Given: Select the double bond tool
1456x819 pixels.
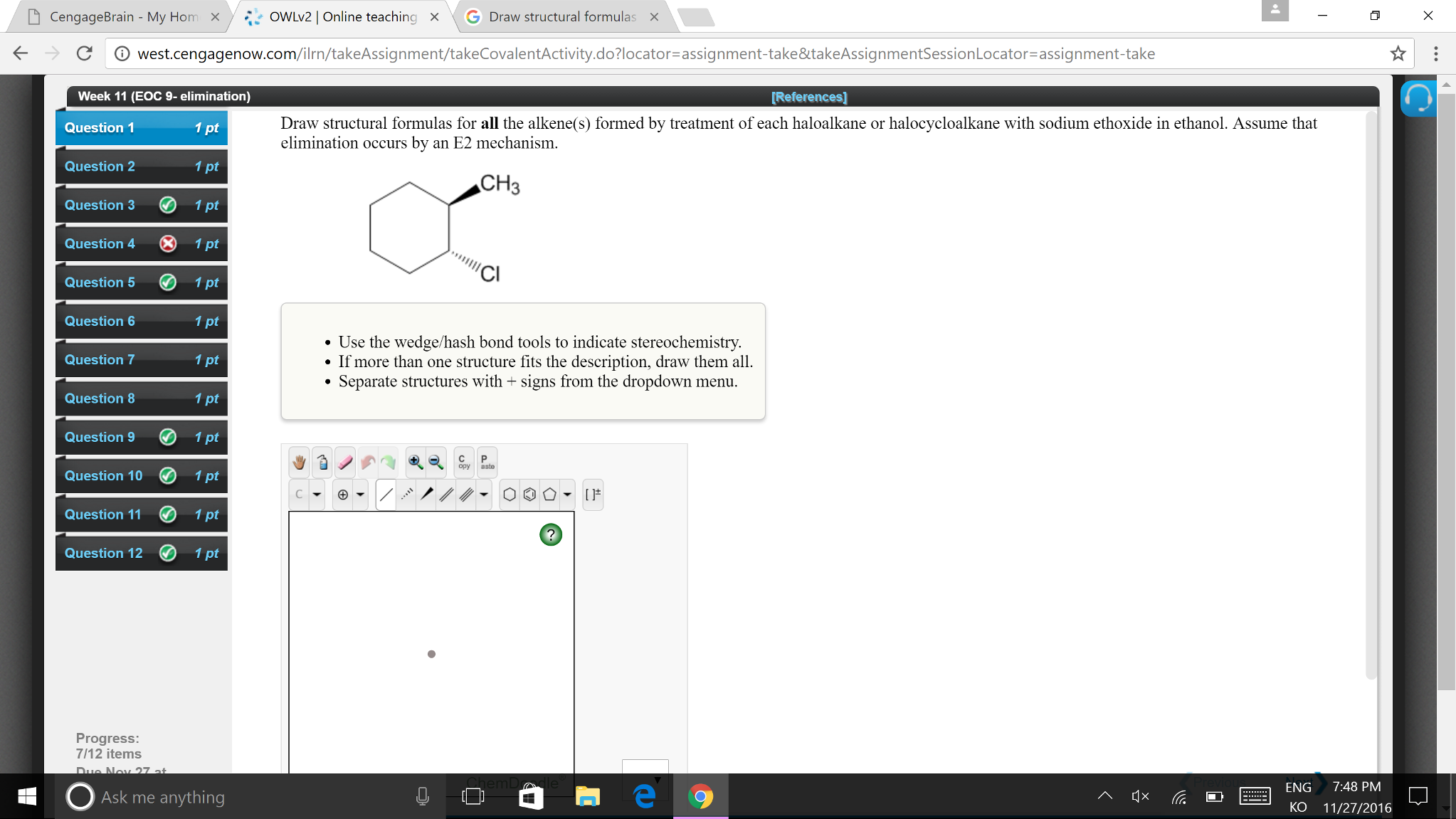Looking at the screenshot, I should 445,494.
